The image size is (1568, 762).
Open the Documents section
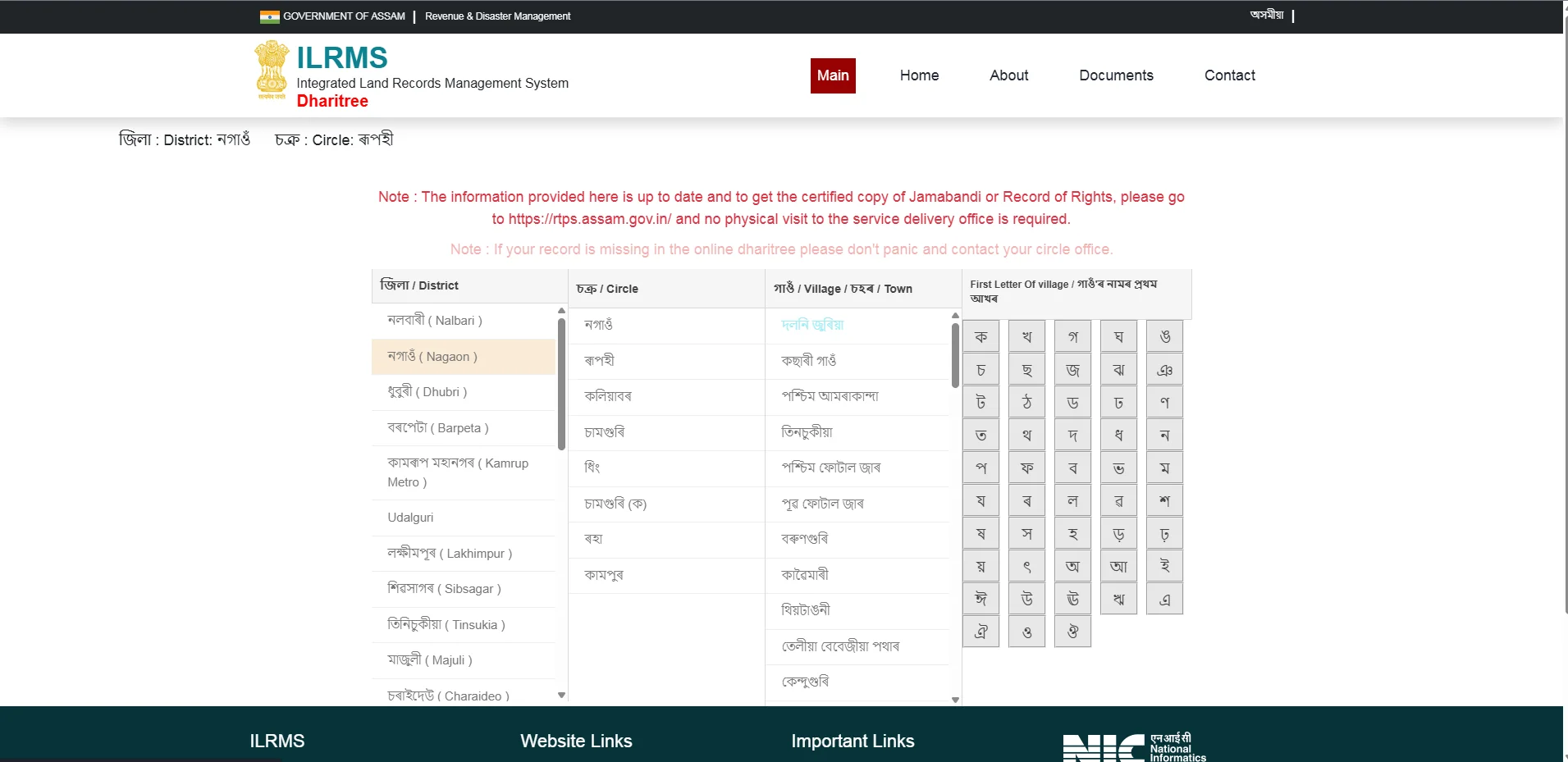click(1116, 75)
